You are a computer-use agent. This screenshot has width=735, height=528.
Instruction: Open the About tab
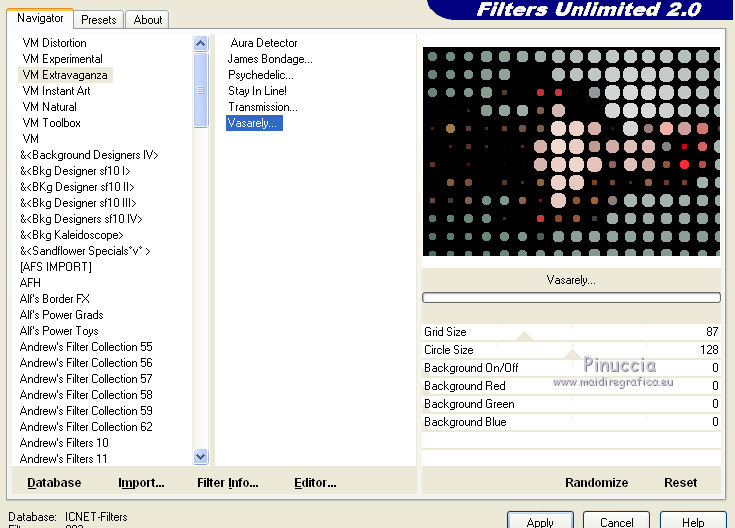[148, 20]
